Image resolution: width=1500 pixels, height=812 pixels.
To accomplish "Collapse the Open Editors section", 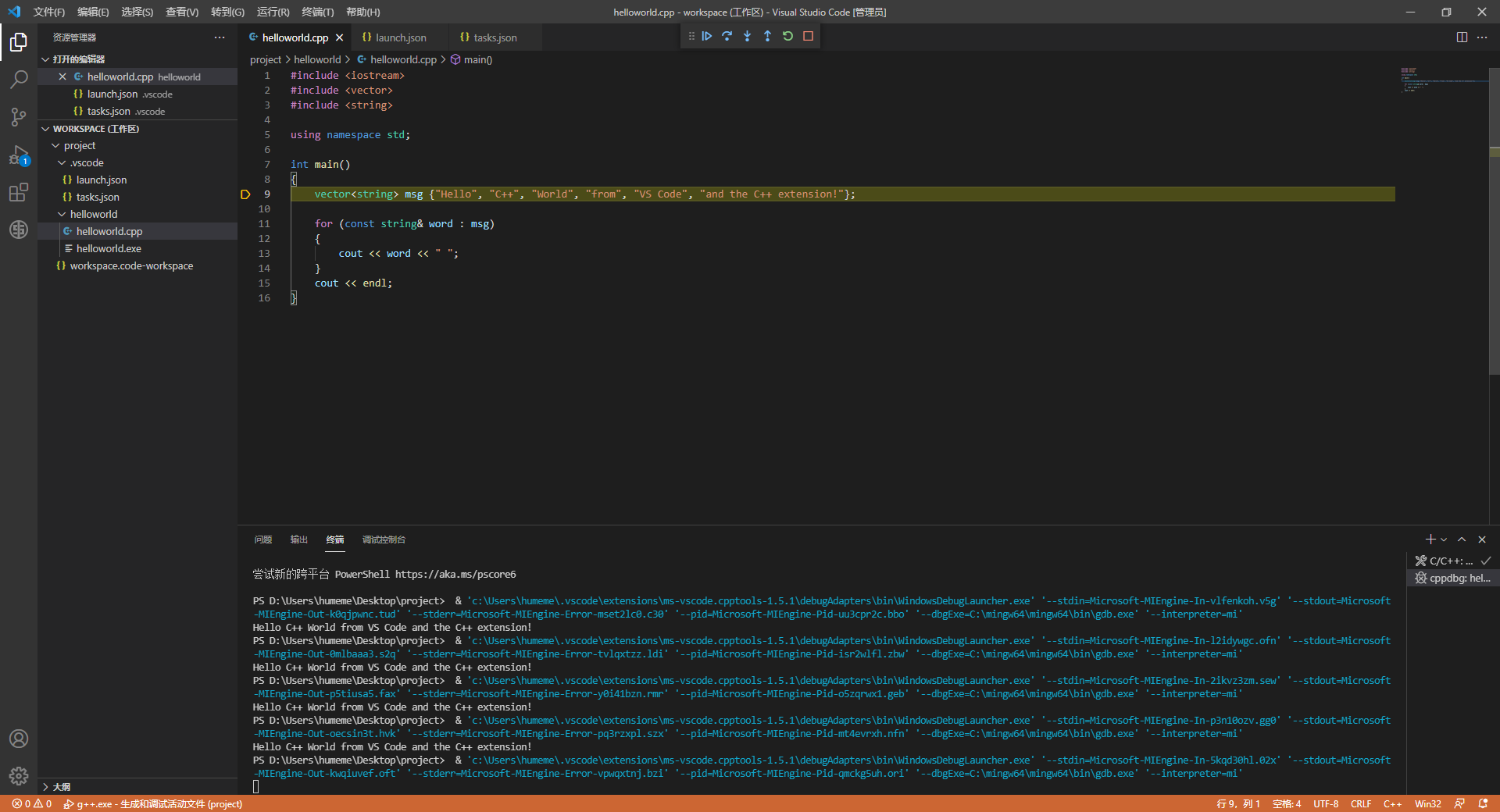I will click(x=45, y=59).
